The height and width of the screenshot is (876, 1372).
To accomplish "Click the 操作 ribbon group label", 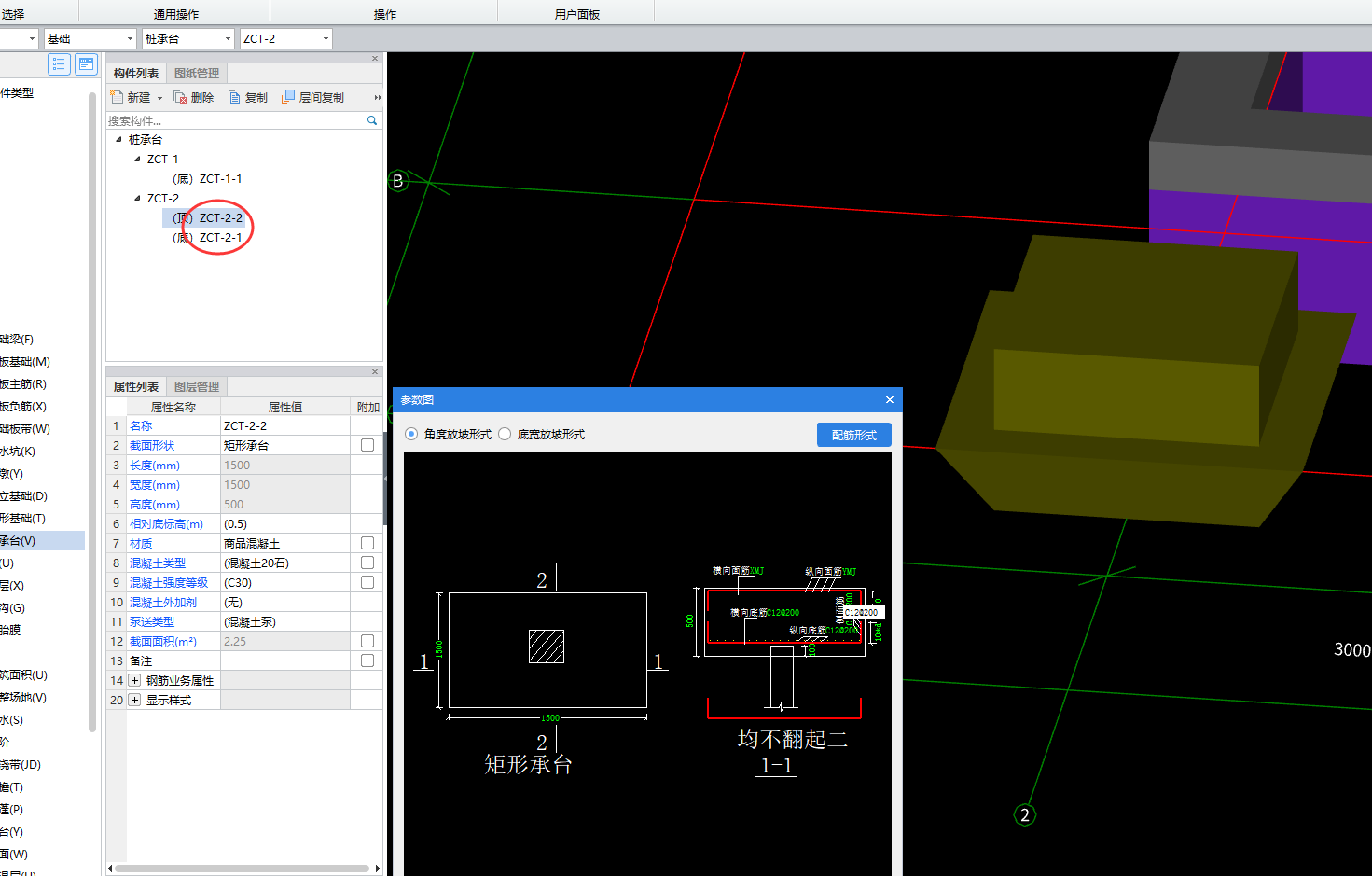I will point(385,14).
